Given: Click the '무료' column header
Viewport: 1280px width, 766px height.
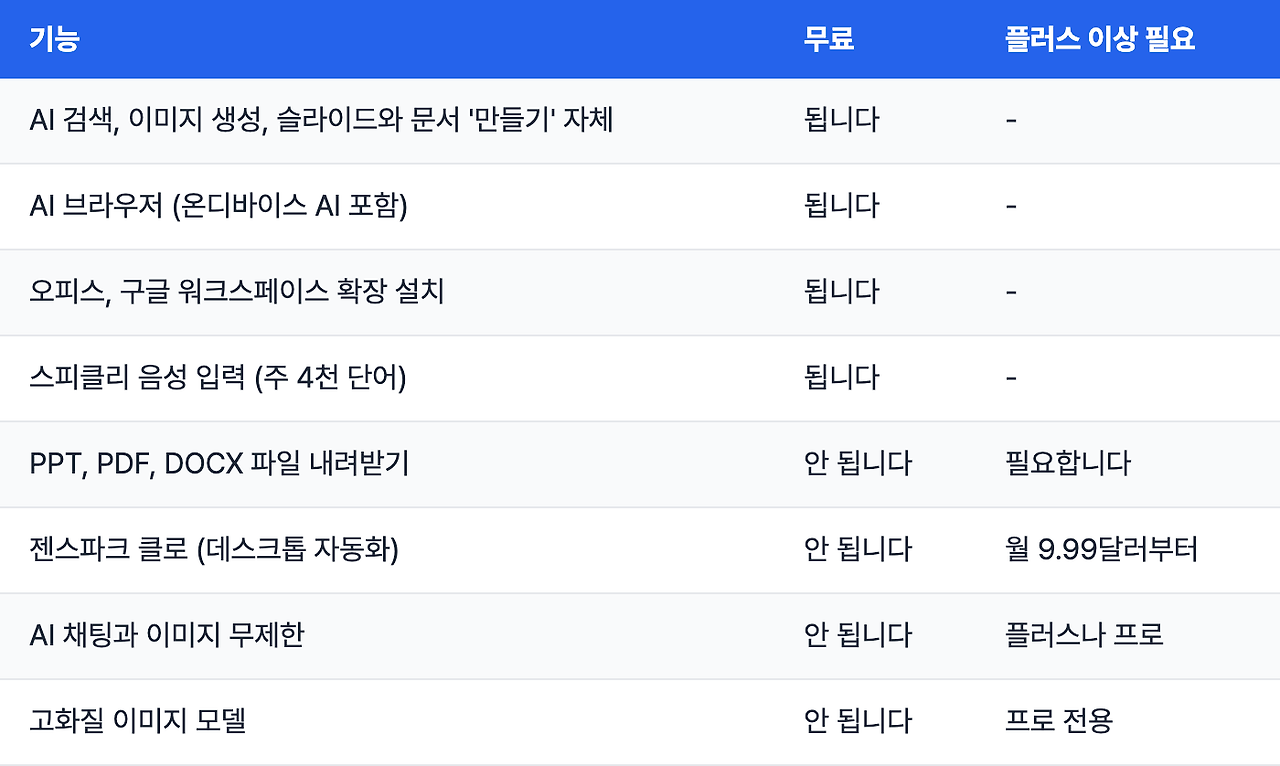Looking at the screenshot, I should click(x=829, y=39).
